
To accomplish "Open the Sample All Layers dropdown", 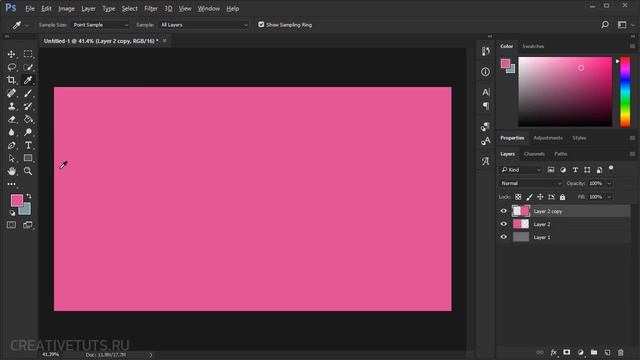I will [x=204, y=25].
